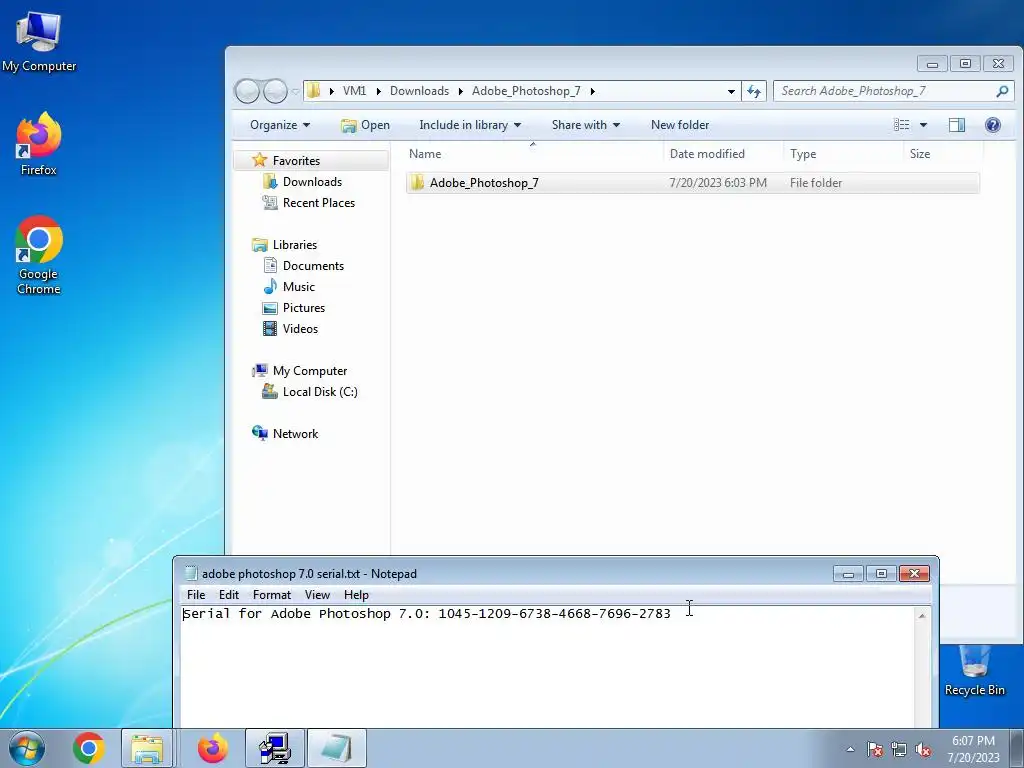Expand arrow after Adobe_Photoshop_7 in breadcrumb
The height and width of the screenshot is (768, 1024).
592,91
